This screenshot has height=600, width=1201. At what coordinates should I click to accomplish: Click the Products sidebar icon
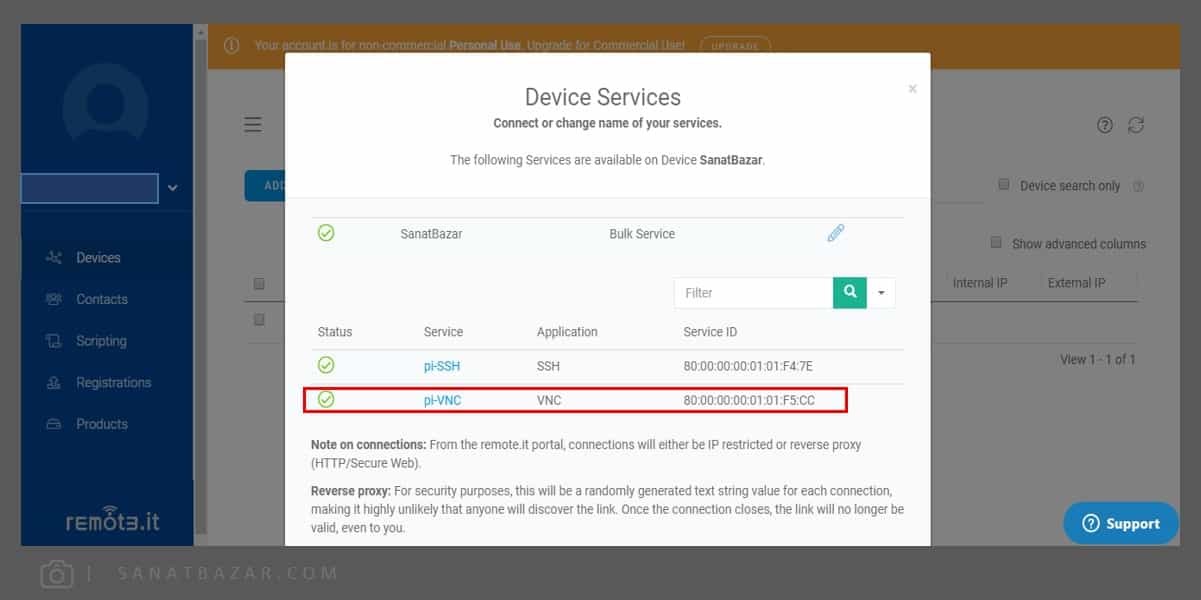(54, 424)
